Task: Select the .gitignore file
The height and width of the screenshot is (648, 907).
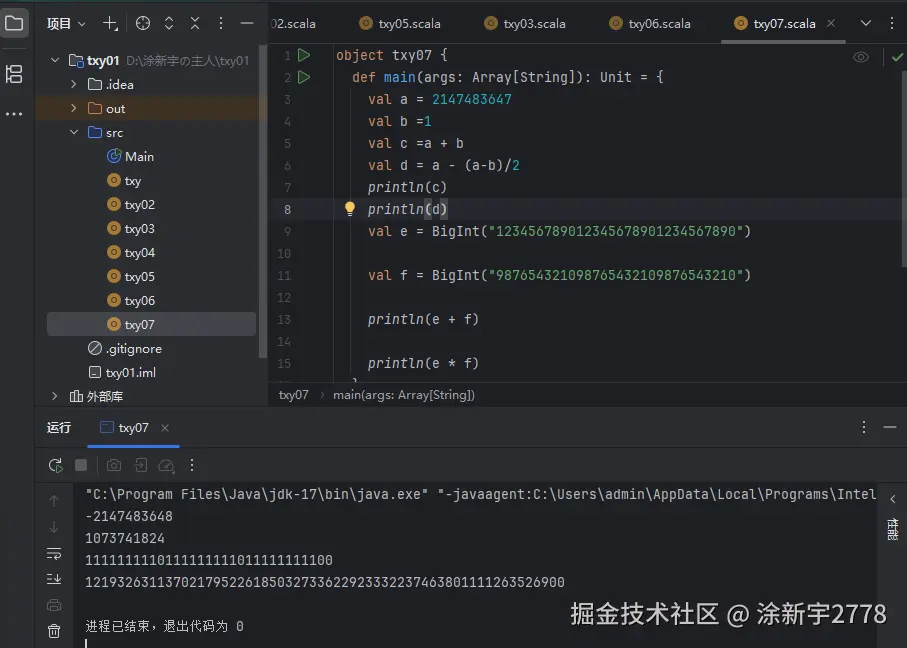Action: (125, 349)
